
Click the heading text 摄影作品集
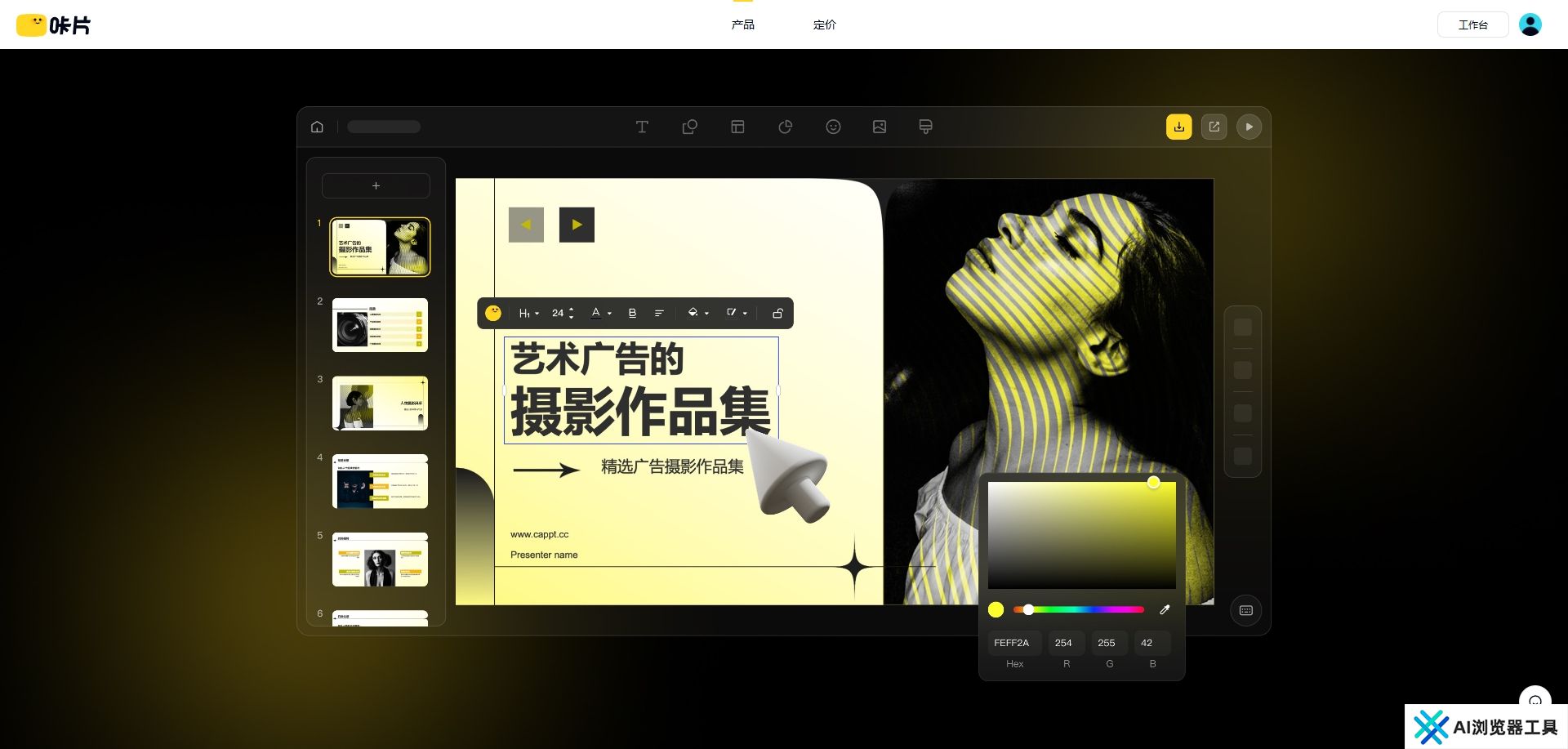coord(641,412)
